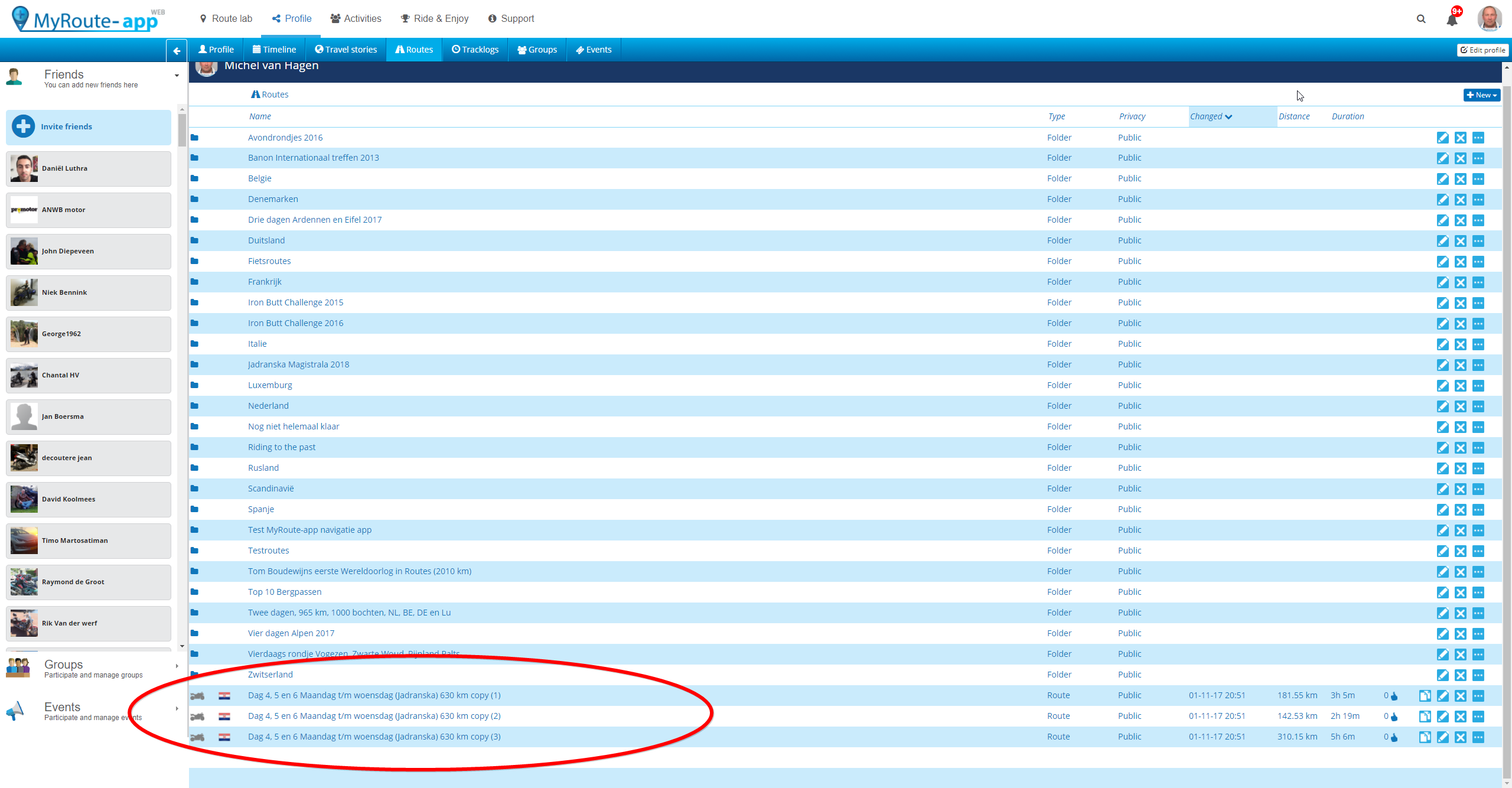Viewport: 1512px width, 788px height.
Task: Collapse the Friends panel arrow
Action: click(177, 76)
